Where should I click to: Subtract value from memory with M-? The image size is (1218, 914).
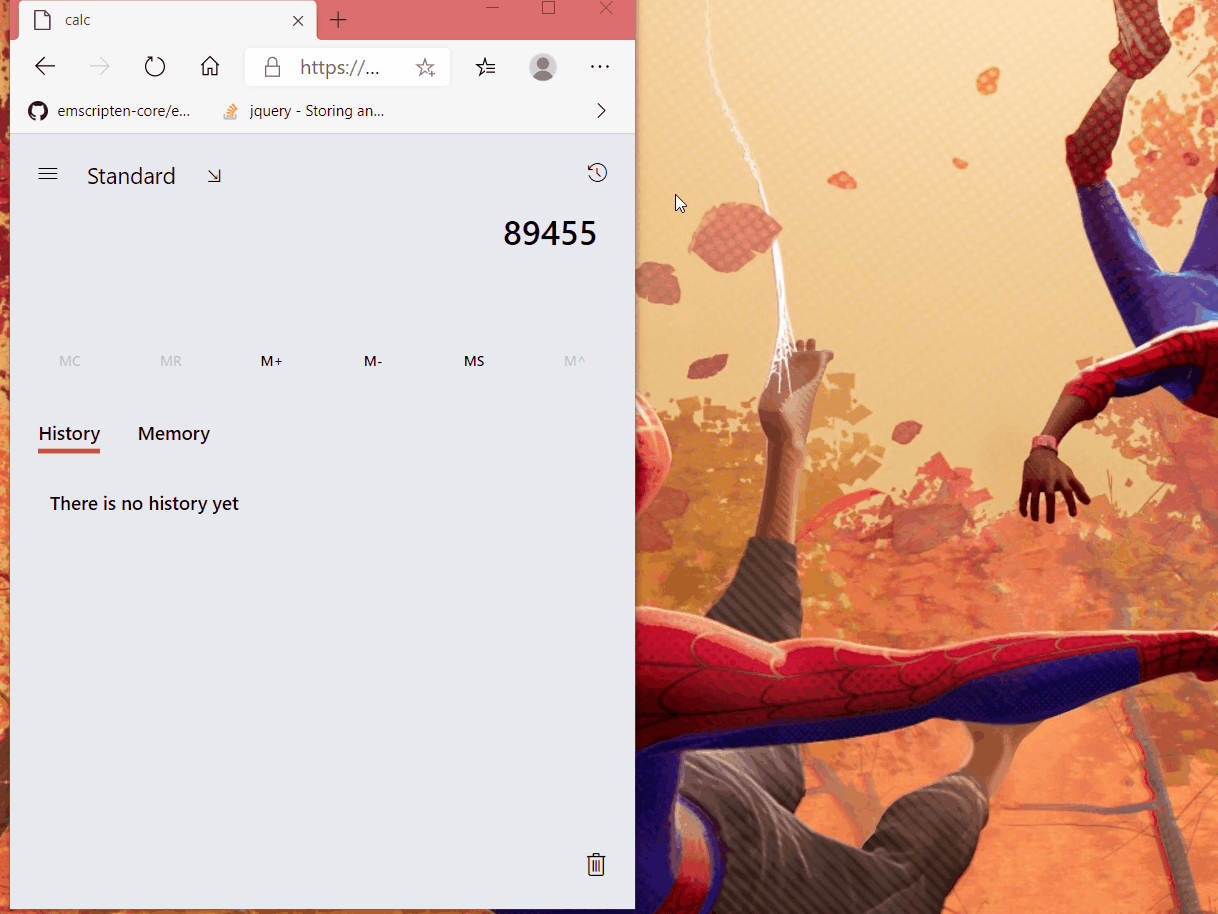373,361
